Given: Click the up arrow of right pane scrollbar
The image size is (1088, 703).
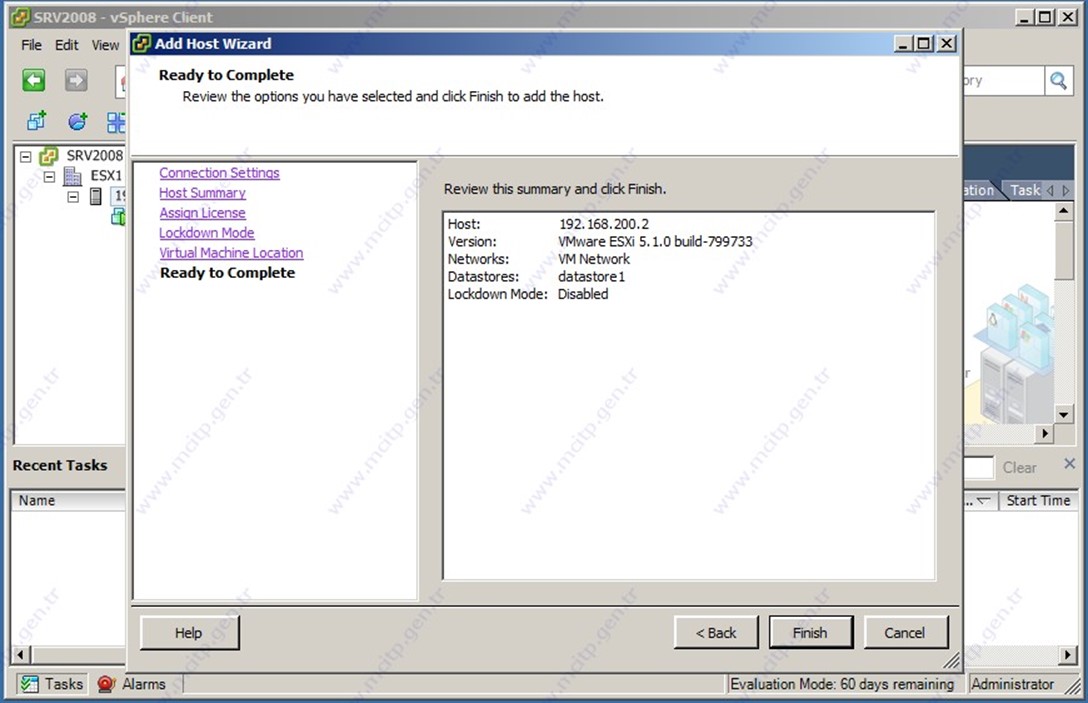Looking at the screenshot, I should click(1063, 210).
